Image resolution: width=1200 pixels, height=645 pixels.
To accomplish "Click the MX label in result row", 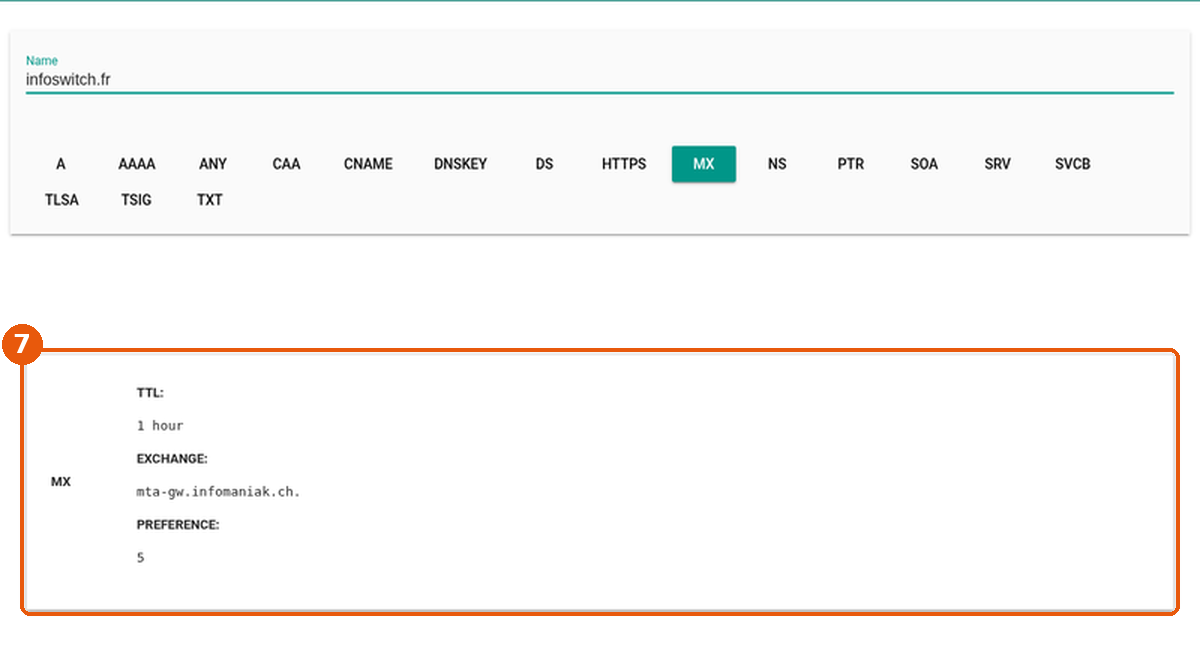I will (61, 482).
